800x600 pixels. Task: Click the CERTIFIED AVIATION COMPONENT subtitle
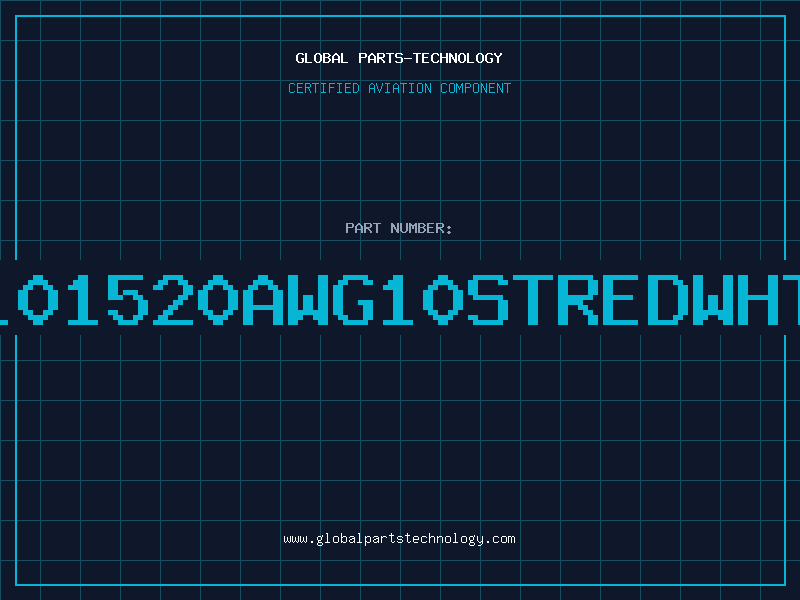click(399, 88)
